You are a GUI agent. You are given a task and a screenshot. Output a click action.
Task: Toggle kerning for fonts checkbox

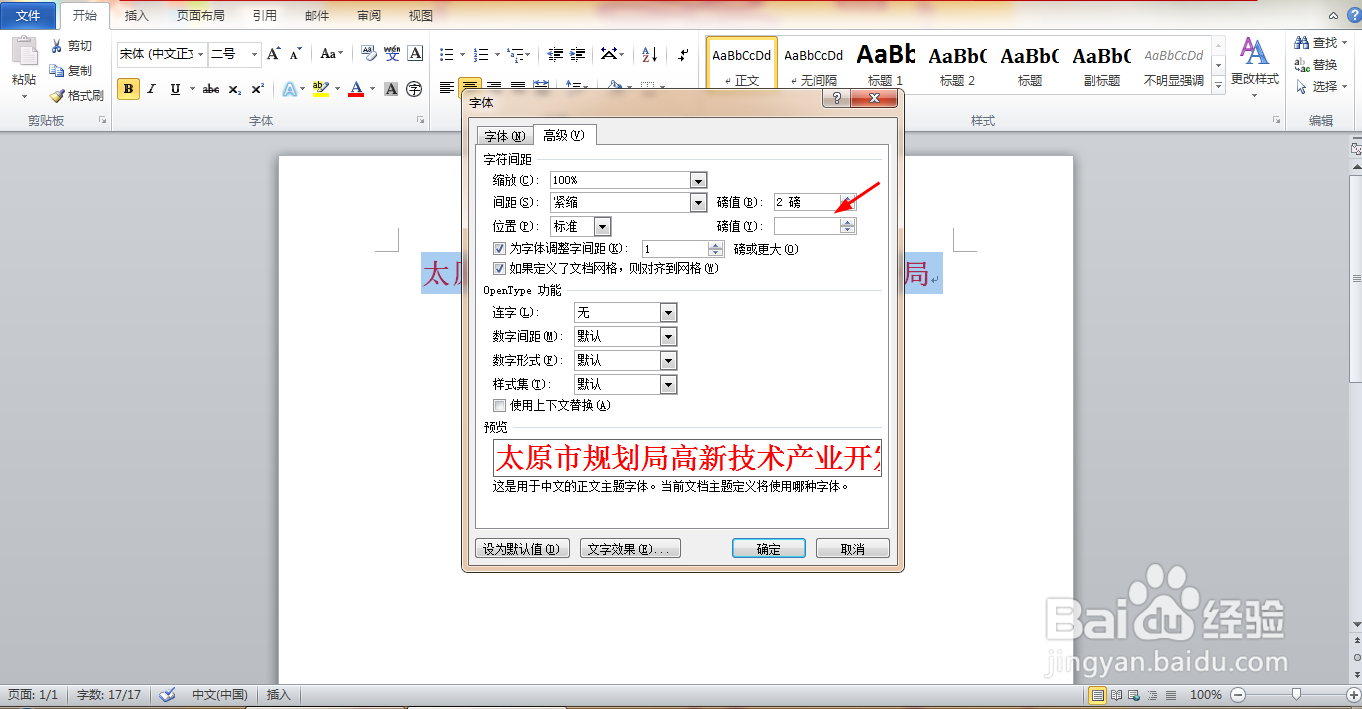pyautogui.click(x=500, y=248)
